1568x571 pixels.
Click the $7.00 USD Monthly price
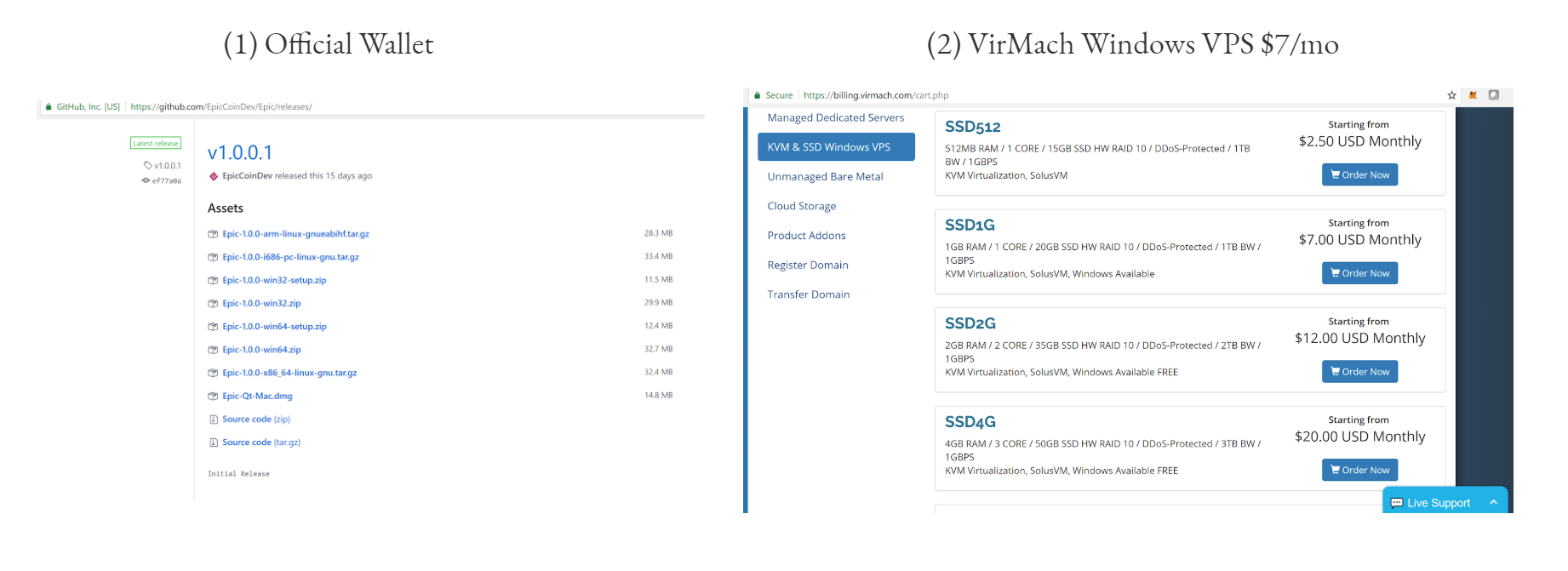[1359, 240]
